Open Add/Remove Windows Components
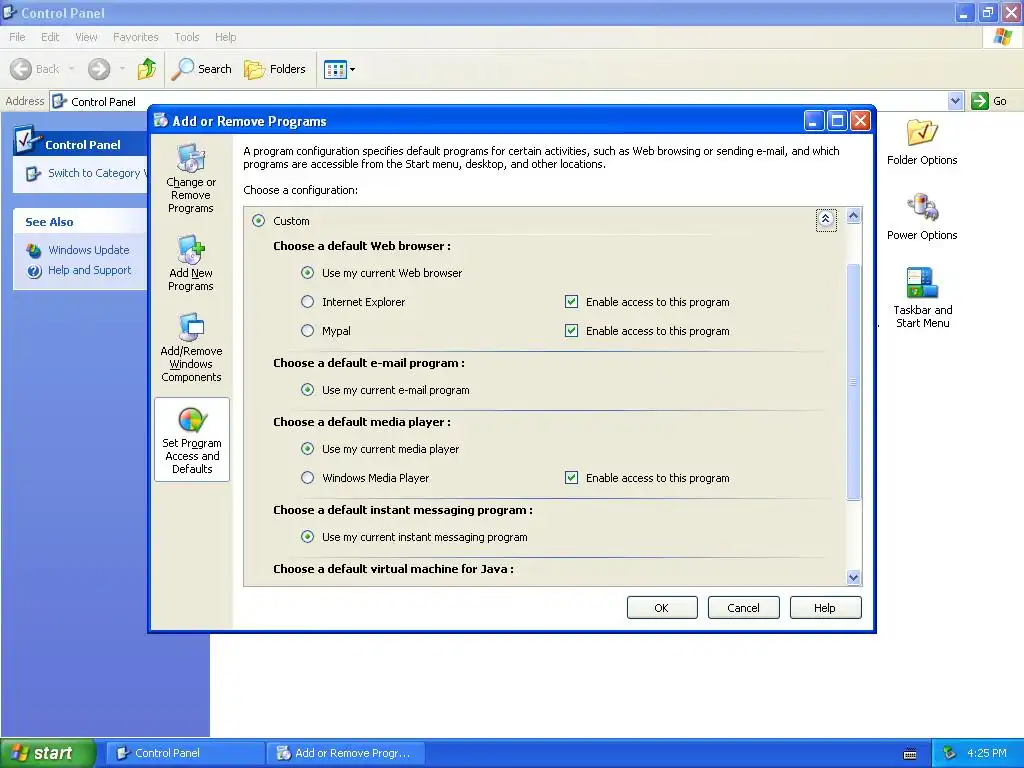This screenshot has width=1024, height=768. 191,347
